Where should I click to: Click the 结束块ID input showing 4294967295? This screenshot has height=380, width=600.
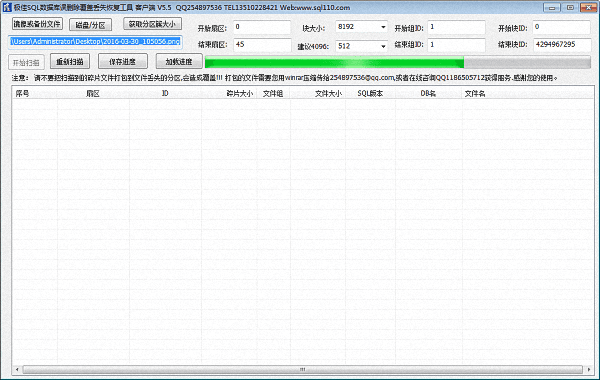pos(561,44)
